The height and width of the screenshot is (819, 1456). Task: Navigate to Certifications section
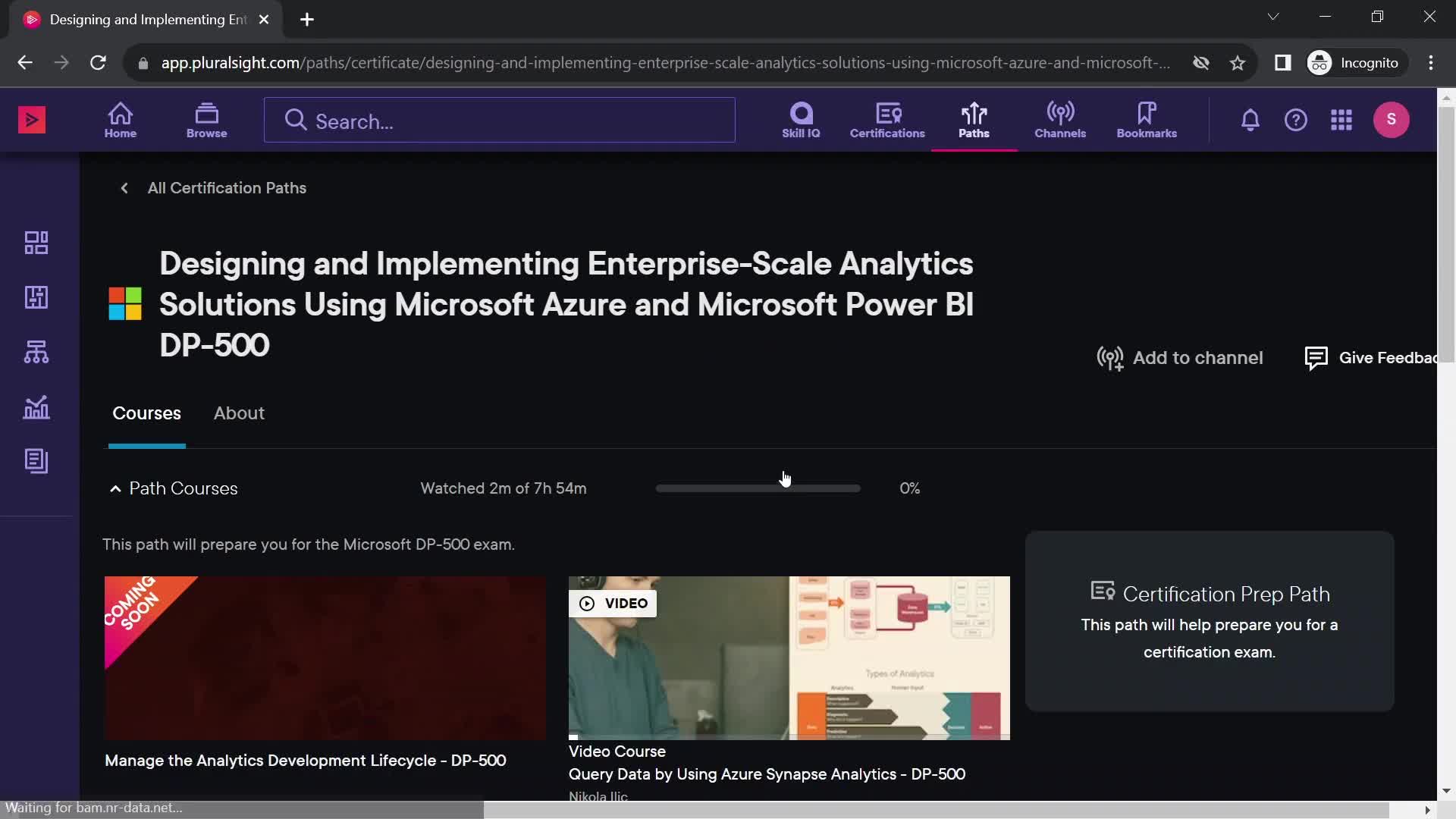coord(888,119)
